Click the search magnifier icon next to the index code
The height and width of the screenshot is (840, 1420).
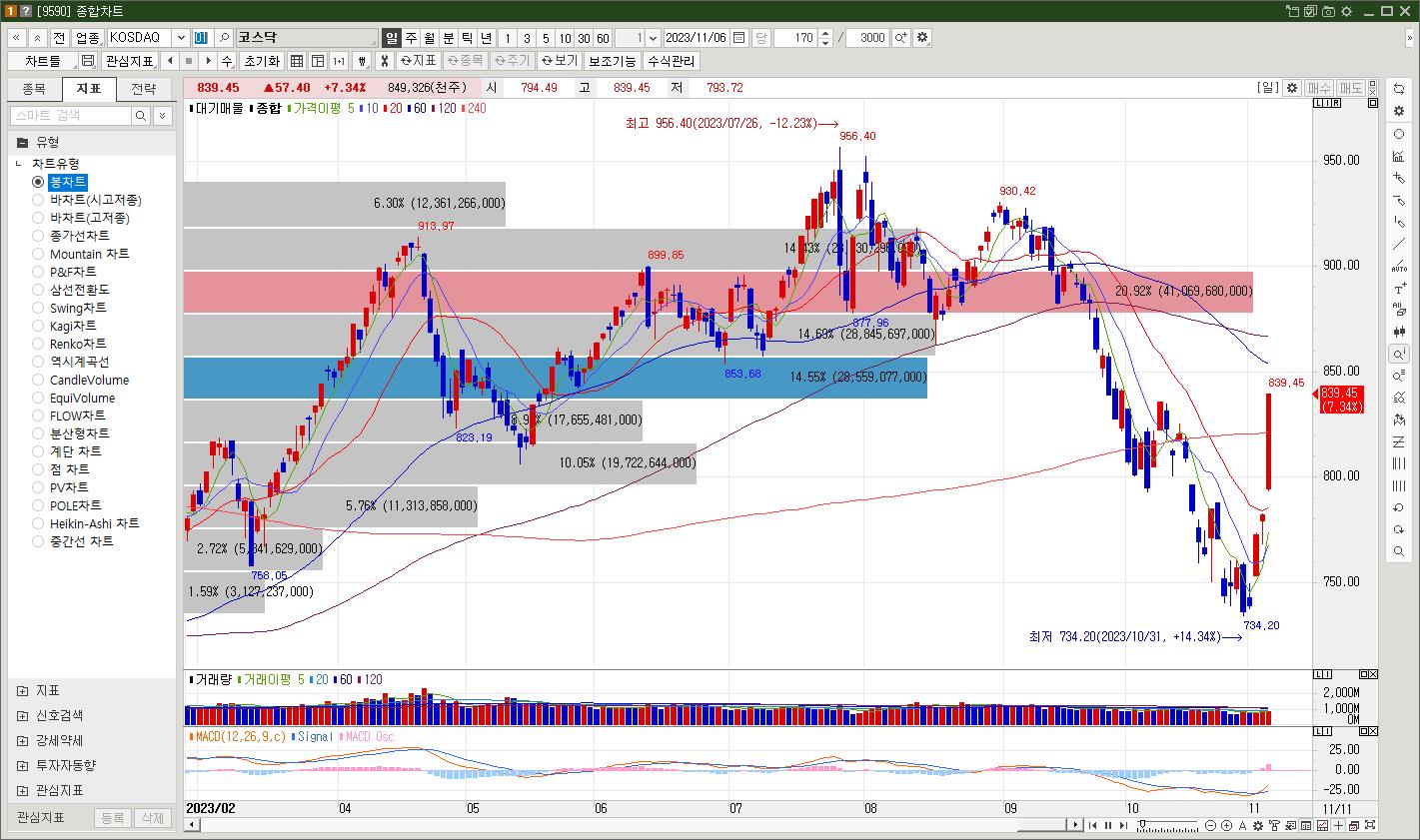click(225, 38)
